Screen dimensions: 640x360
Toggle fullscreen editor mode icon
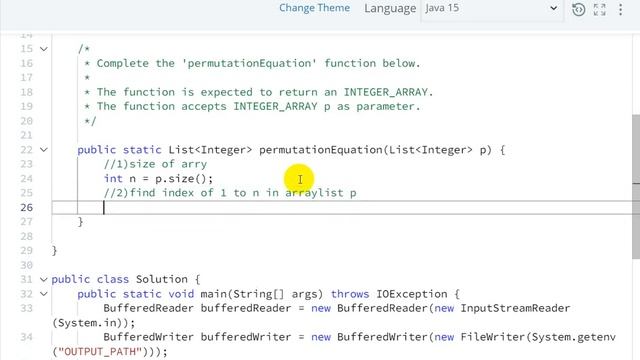[600, 9]
